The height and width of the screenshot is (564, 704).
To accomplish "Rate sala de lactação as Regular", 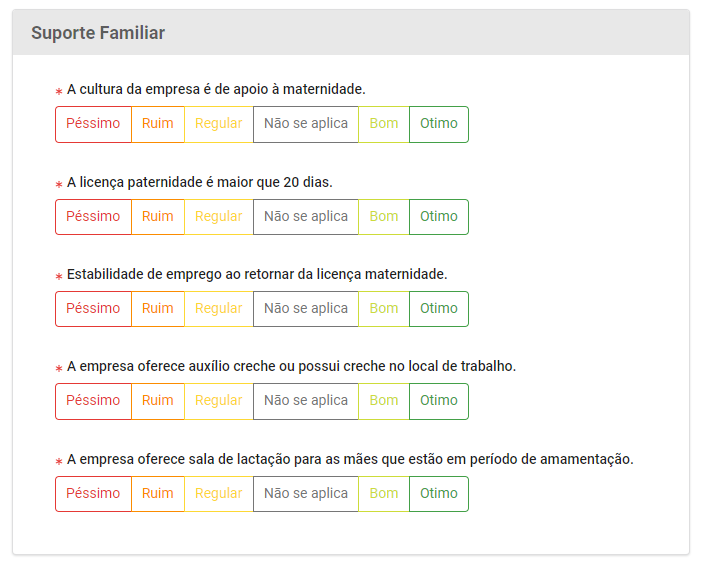I will coord(219,494).
